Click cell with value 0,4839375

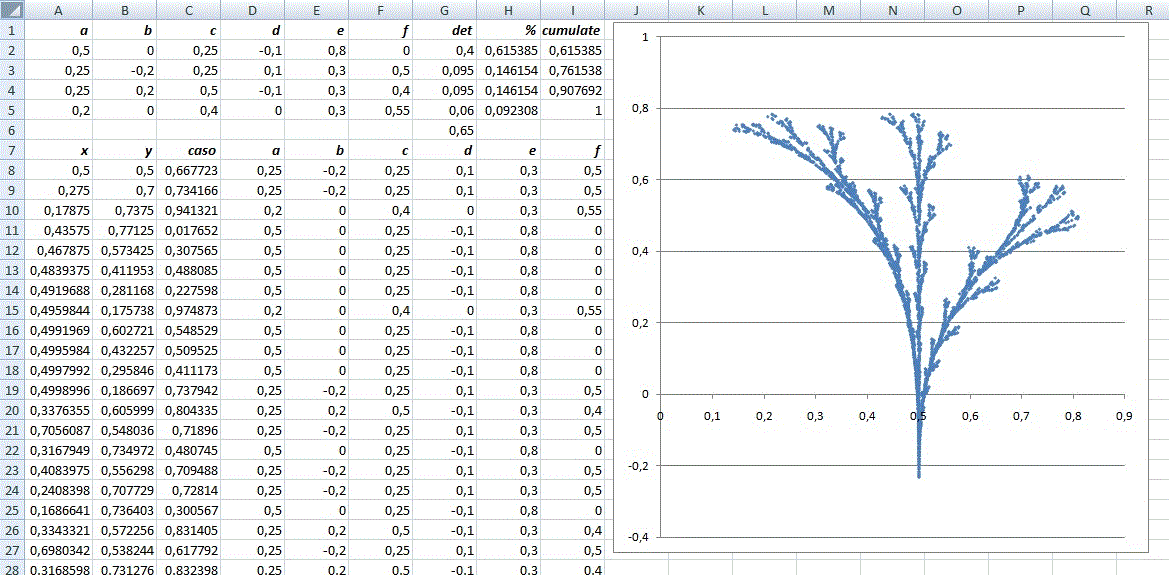coord(60,272)
